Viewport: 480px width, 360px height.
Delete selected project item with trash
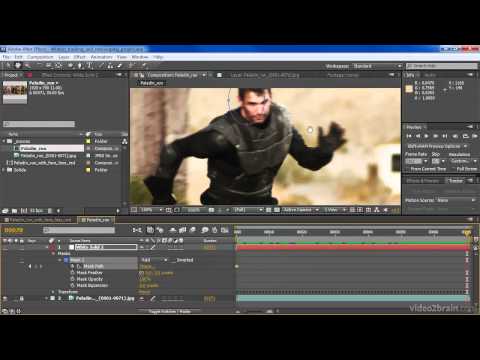pos(50,211)
